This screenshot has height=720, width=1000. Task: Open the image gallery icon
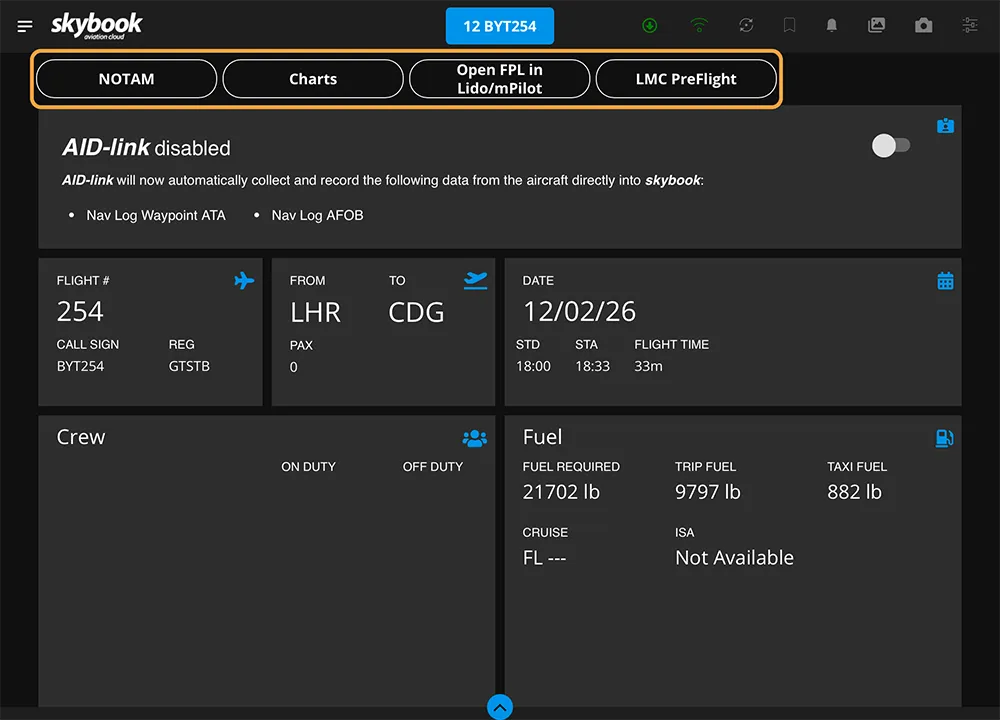pos(876,26)
